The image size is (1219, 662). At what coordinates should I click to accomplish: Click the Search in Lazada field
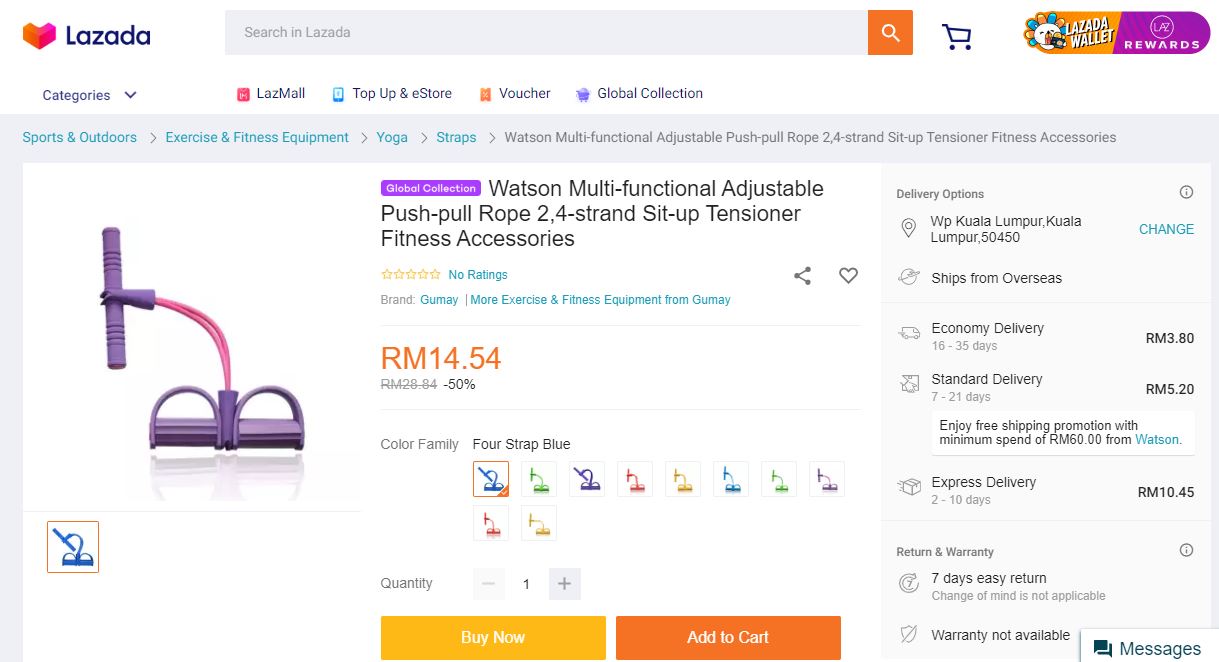pos(546,33)
